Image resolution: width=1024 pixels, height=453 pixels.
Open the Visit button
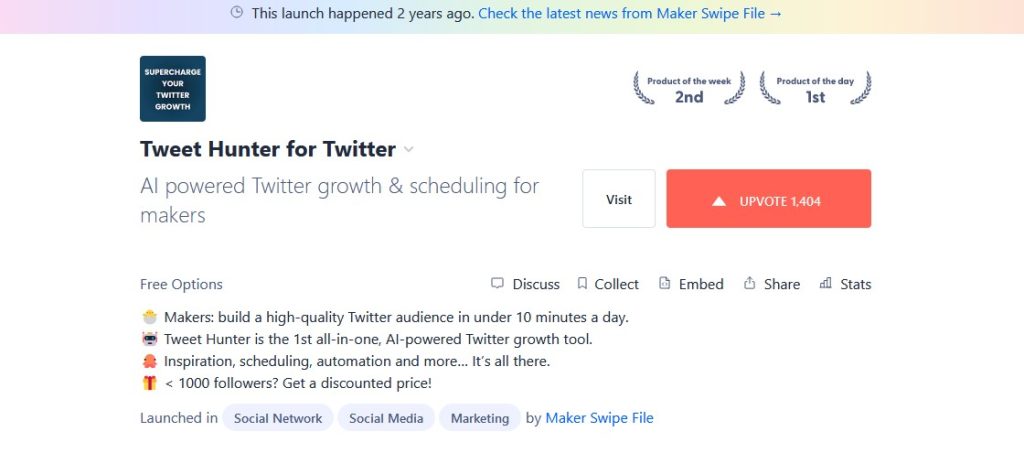coord(618,198)
